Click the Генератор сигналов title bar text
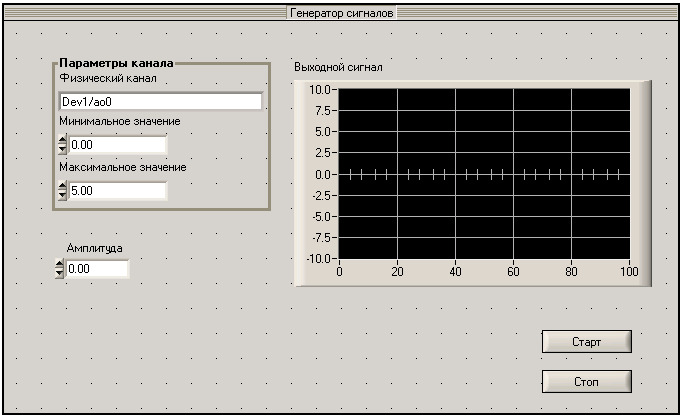Image resolution: width=682 pixels, height=417 pixels. tap(341, 13)
